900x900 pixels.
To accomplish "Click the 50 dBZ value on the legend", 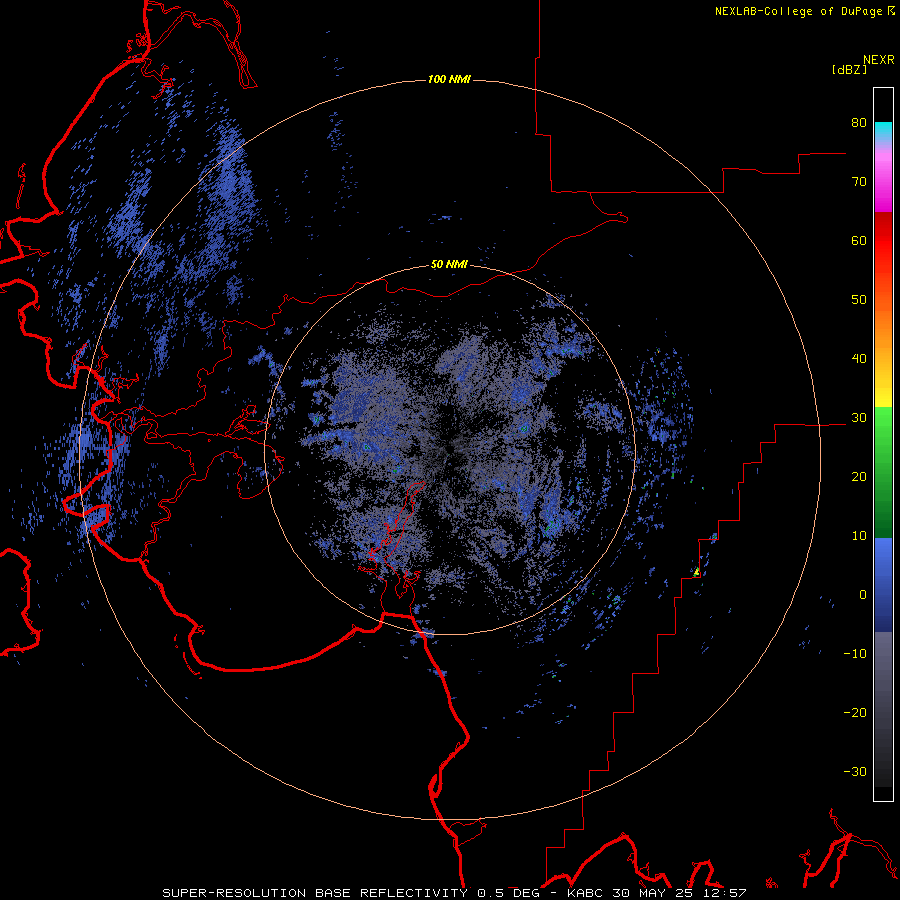I will click(859, 300).
